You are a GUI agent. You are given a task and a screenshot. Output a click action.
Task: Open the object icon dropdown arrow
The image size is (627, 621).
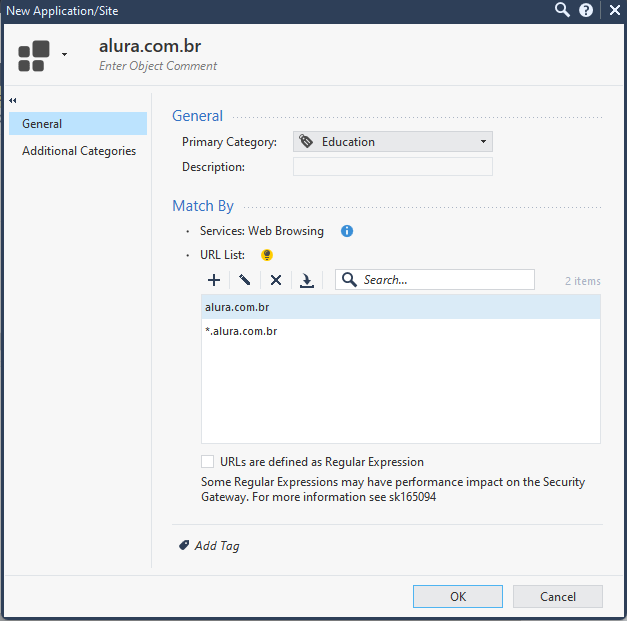64,54
